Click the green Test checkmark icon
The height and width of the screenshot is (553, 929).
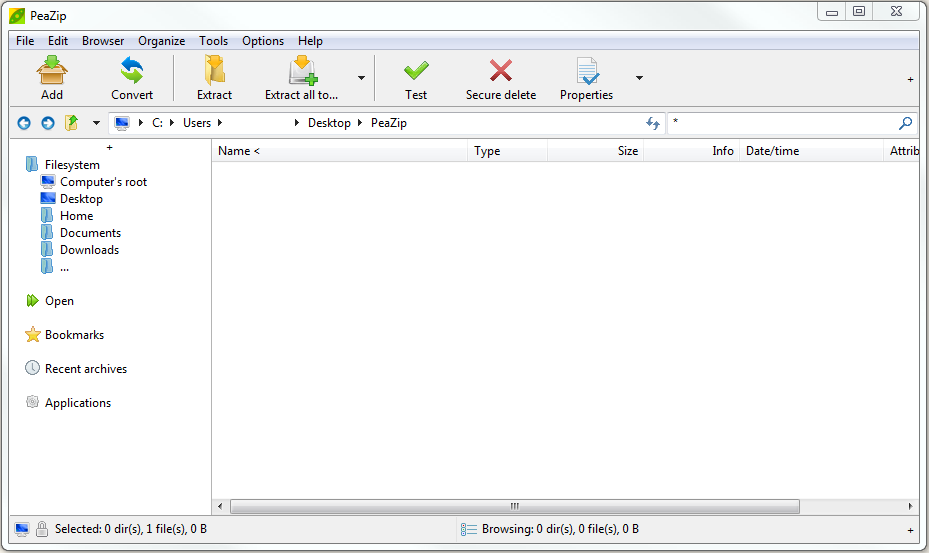click(416, 71)
